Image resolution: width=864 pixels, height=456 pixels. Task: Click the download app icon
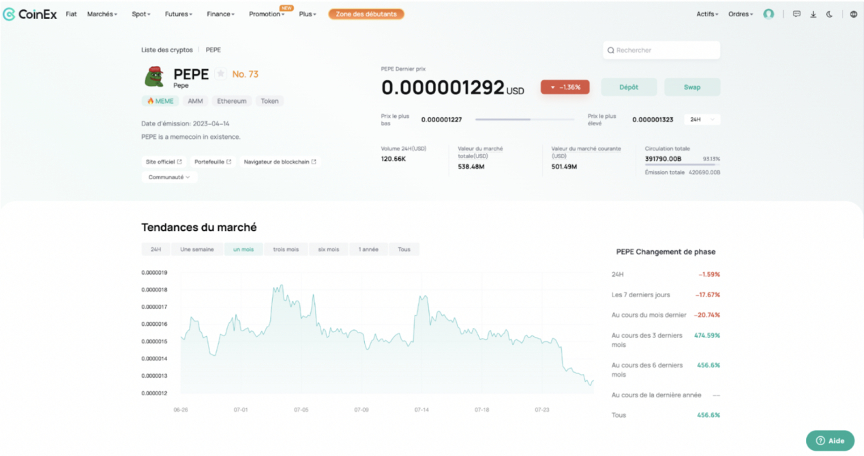click(x=813, y=14)
